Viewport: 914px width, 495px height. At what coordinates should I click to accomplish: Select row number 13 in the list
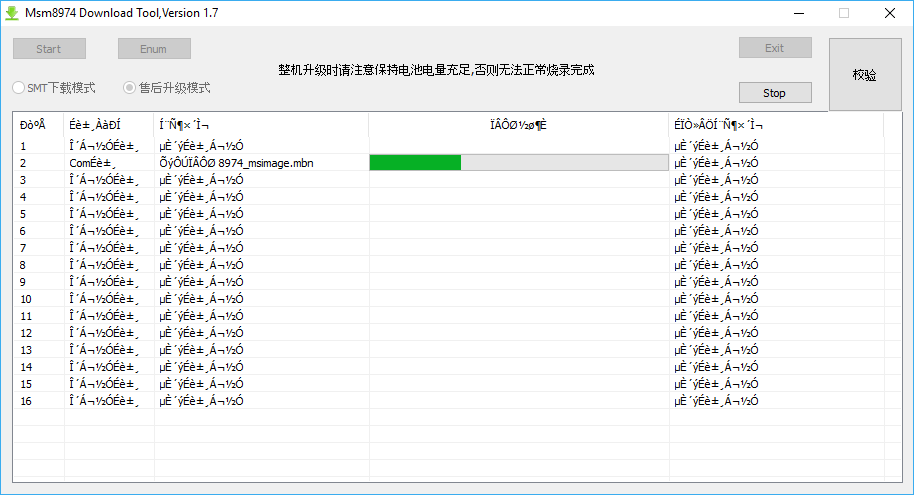[26, 350]
